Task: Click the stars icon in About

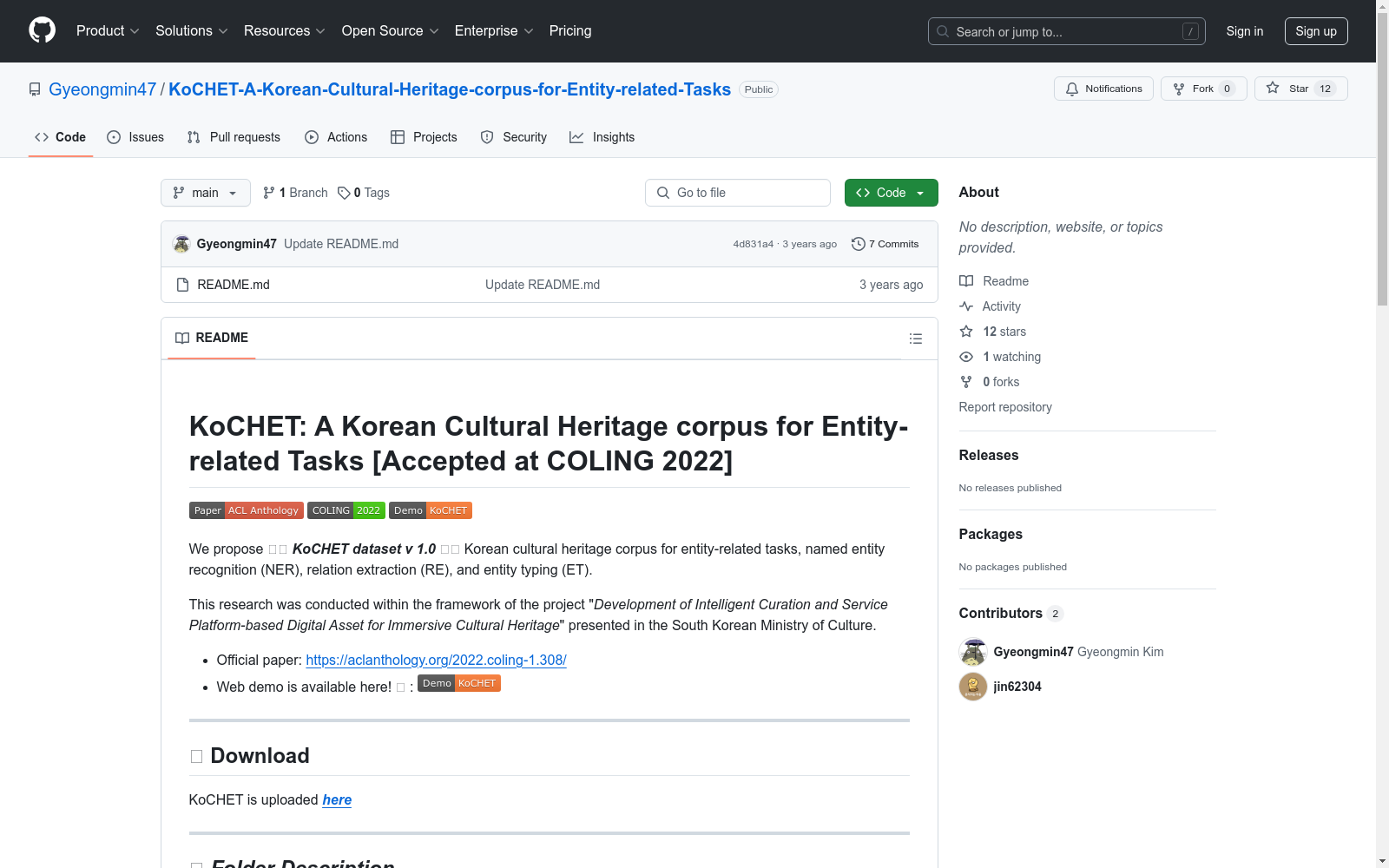Action: click(966, 332)
